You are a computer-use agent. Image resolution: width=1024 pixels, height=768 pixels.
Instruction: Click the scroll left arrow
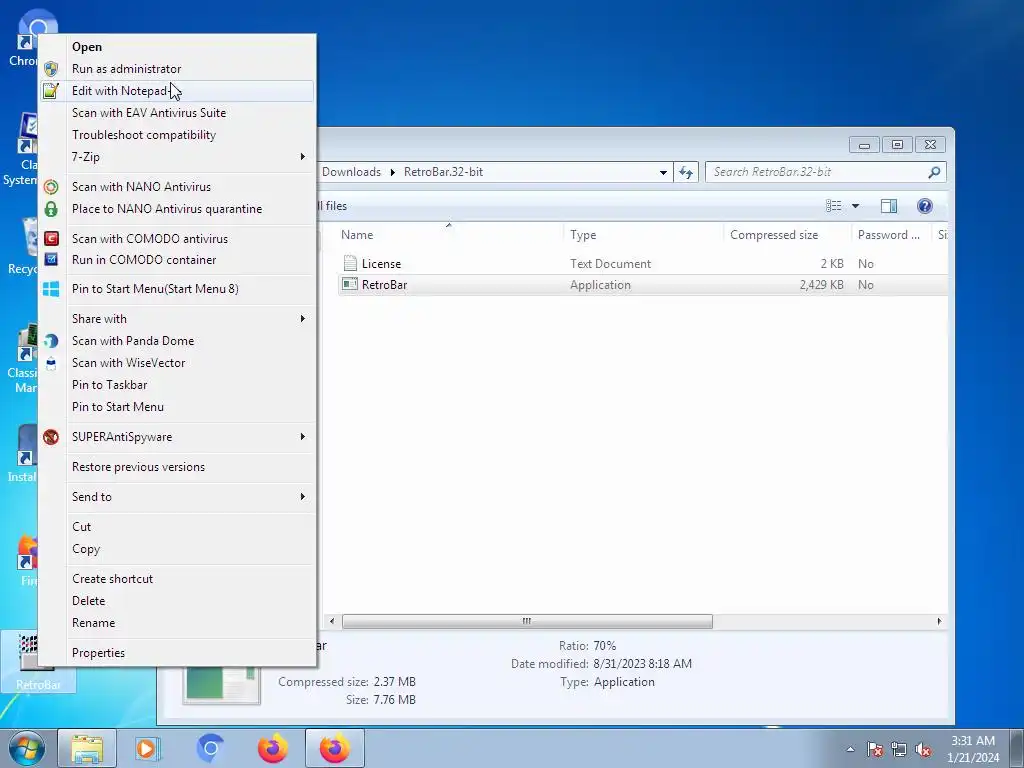pyautogui.click(x=332, y=622)
